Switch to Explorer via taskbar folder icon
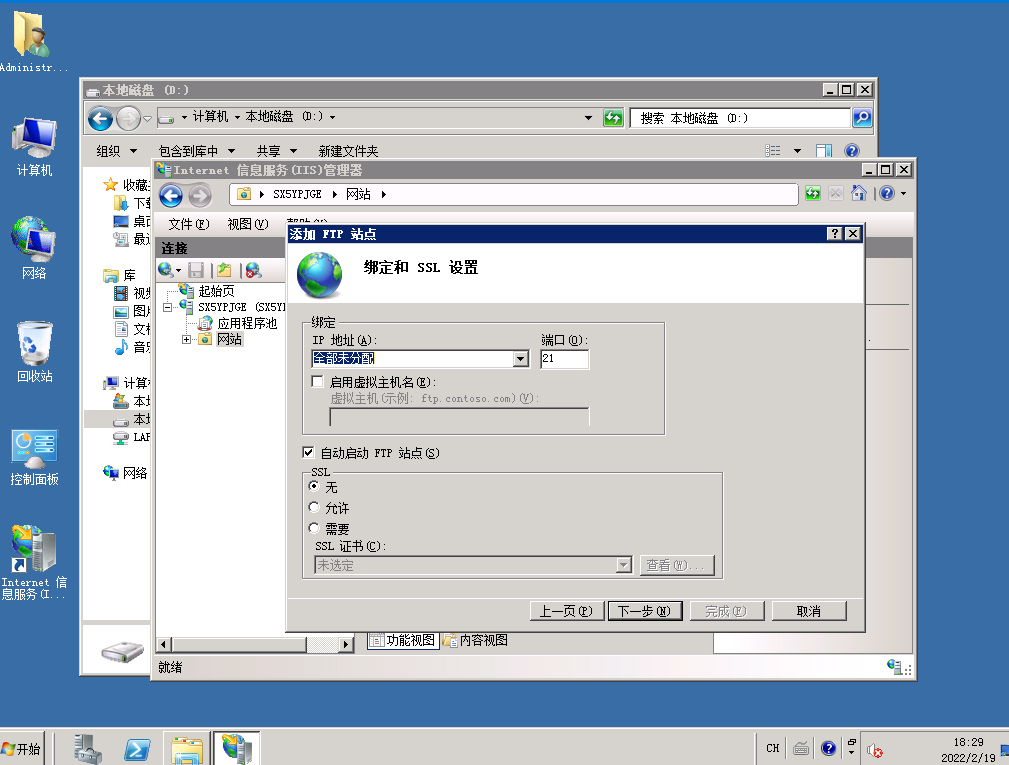The width and height of the screenshot is (1009, 765). 187,749
